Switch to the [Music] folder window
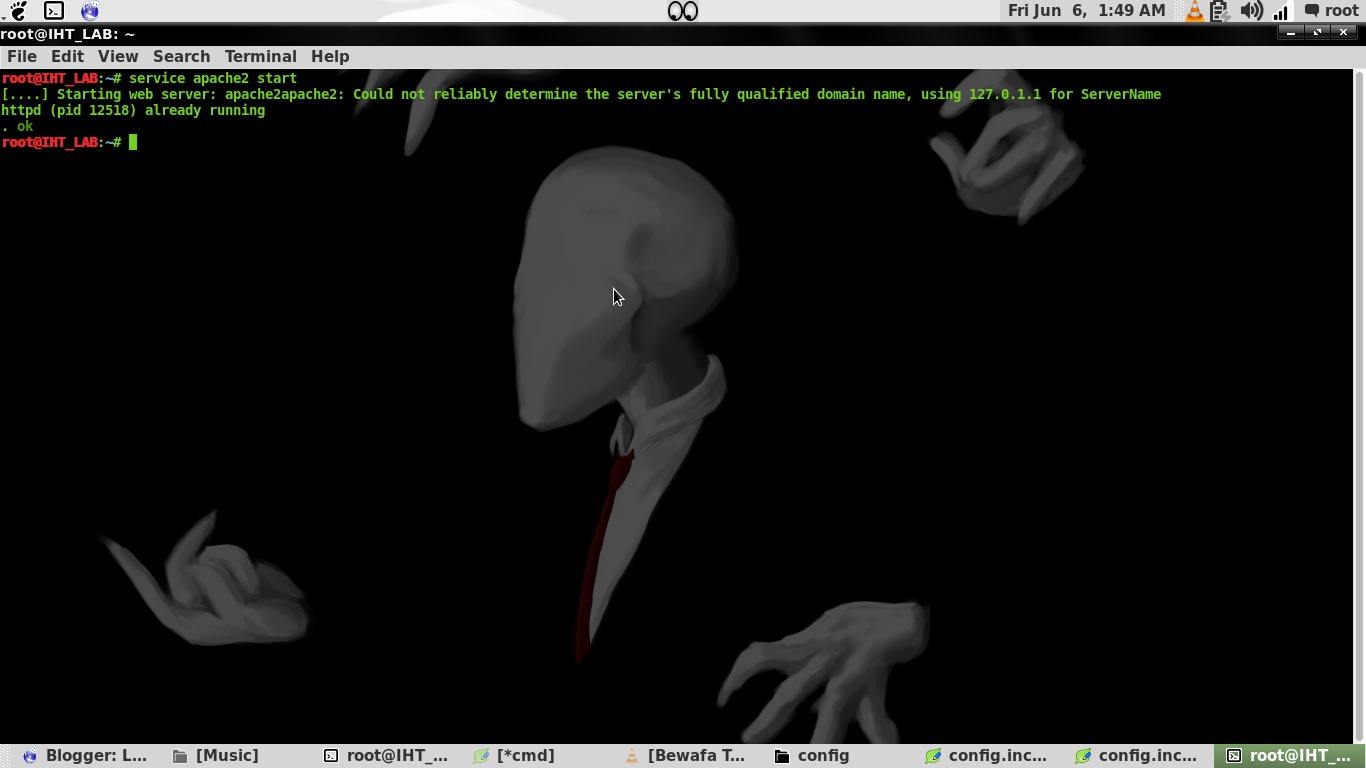This screenshot has width=1366, height=768. [236, 756]
